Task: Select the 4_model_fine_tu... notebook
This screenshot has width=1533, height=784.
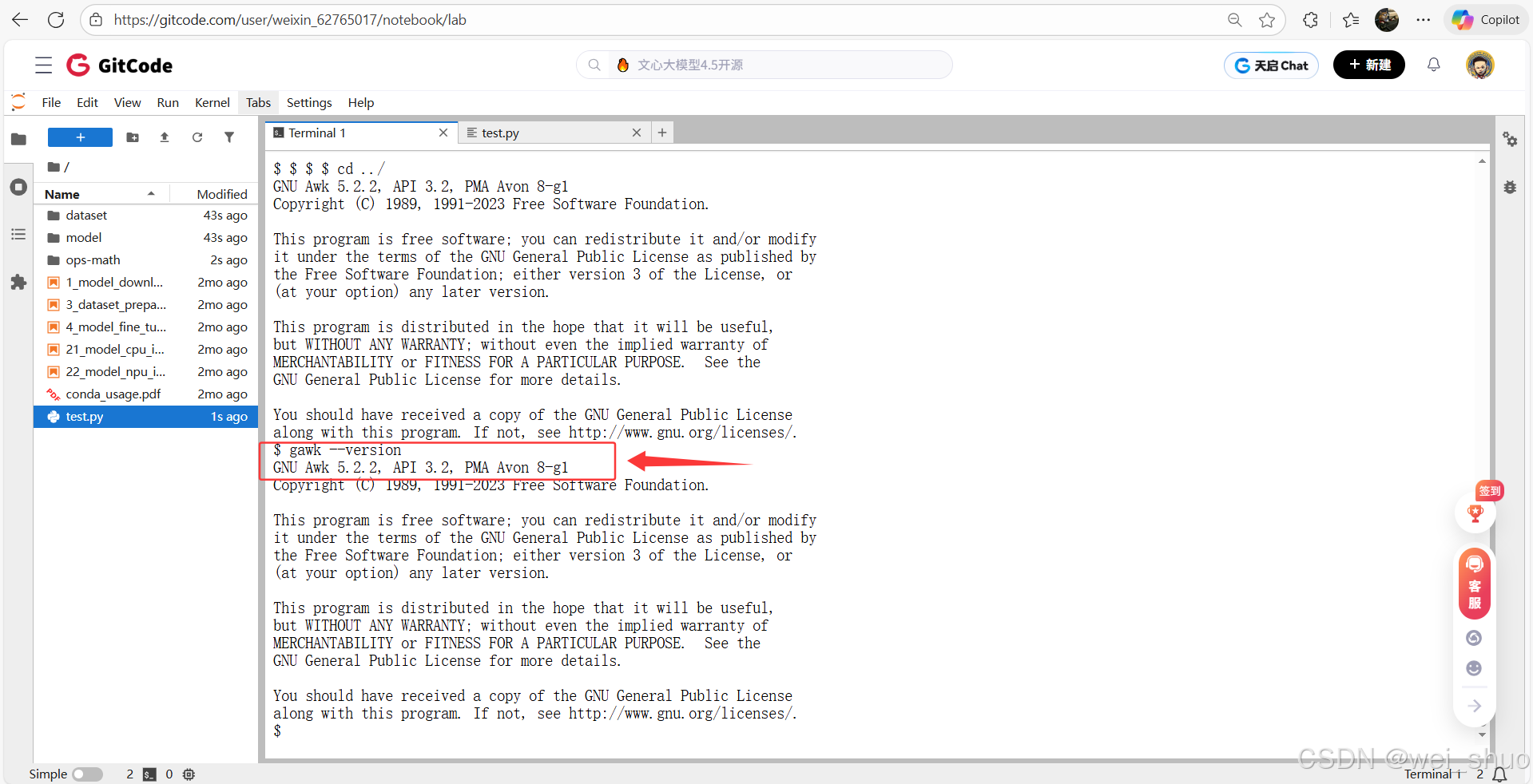Action: [x=145, y=327]
